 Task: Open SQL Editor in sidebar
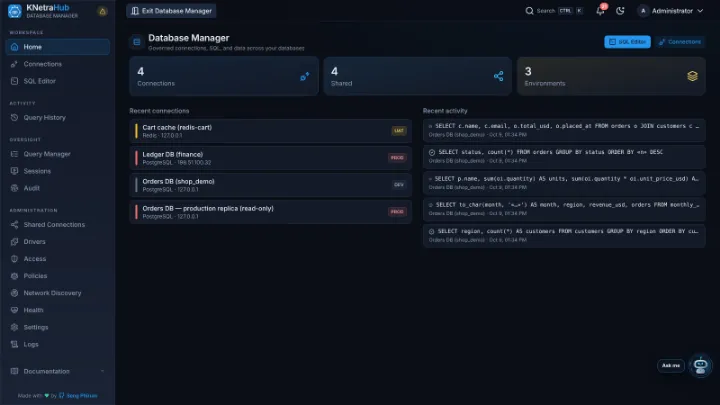tap(58, 81)
